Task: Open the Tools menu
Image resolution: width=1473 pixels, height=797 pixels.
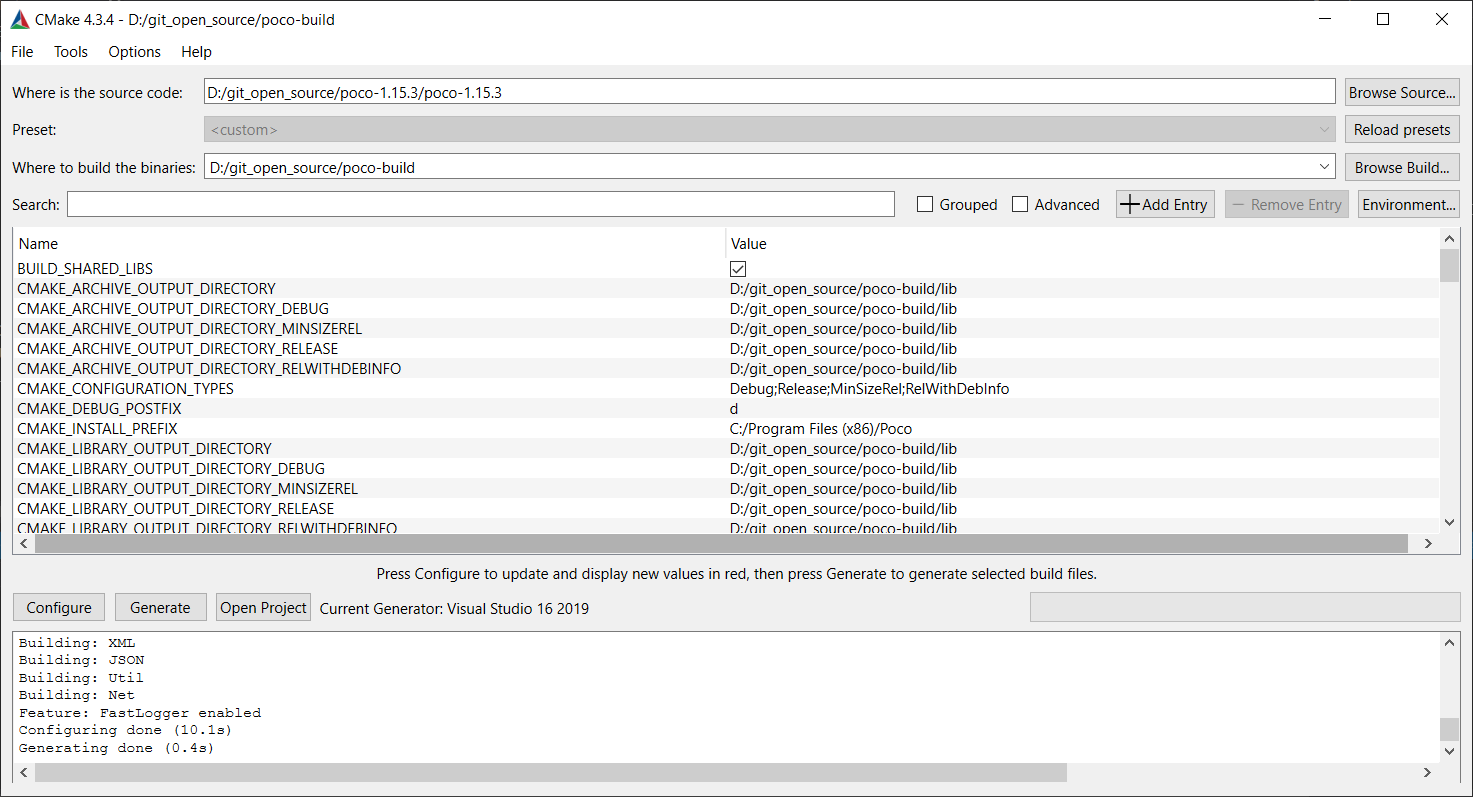Action: 71,52
